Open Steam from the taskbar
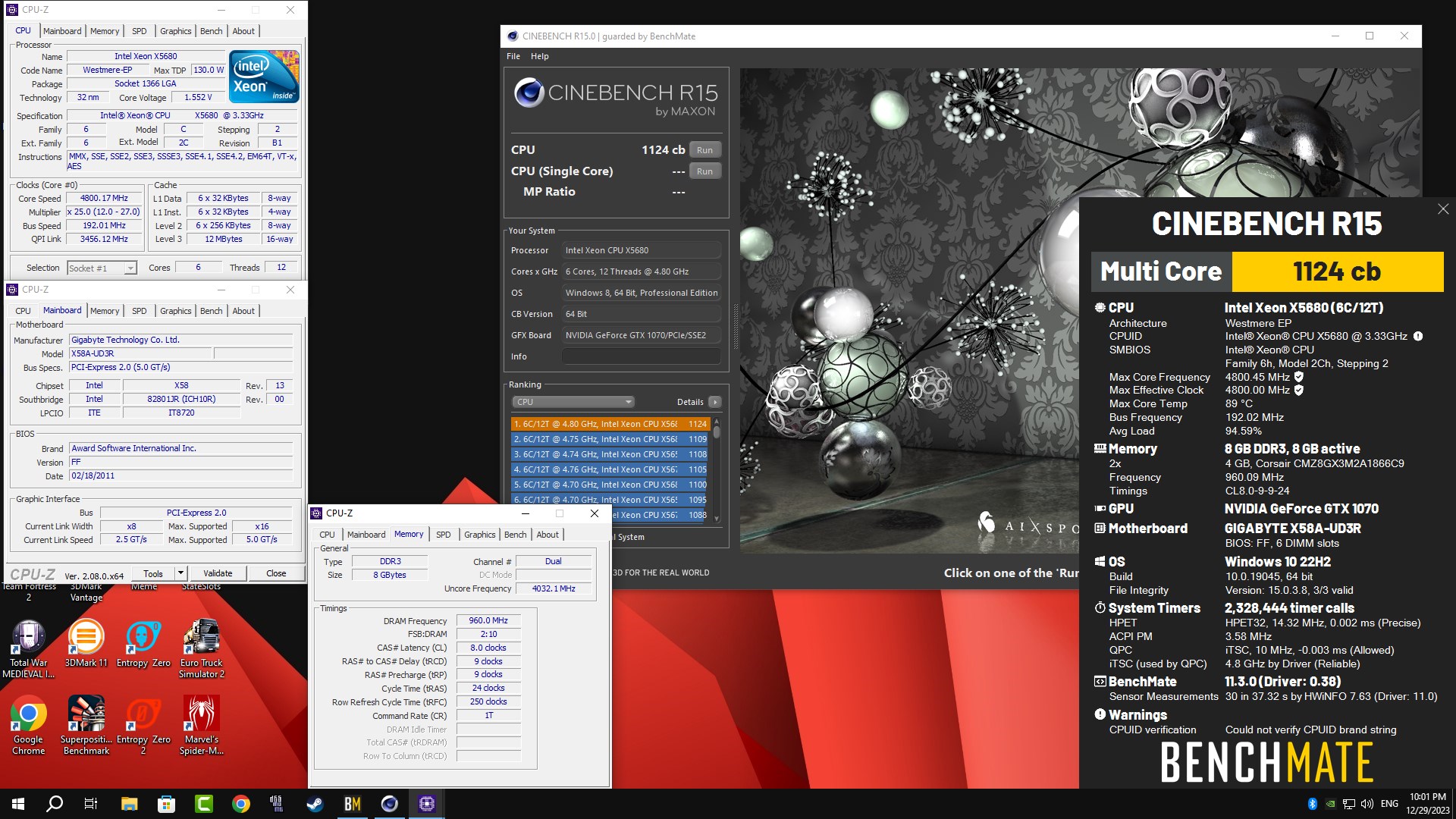The height and width of the screenshot is (819, 1456). [x=315, y=804]
